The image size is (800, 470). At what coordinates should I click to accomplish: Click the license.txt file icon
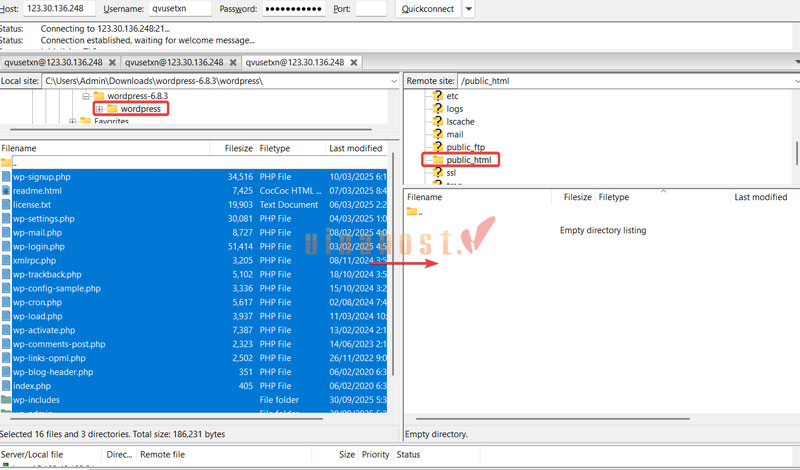coord(6,205)
